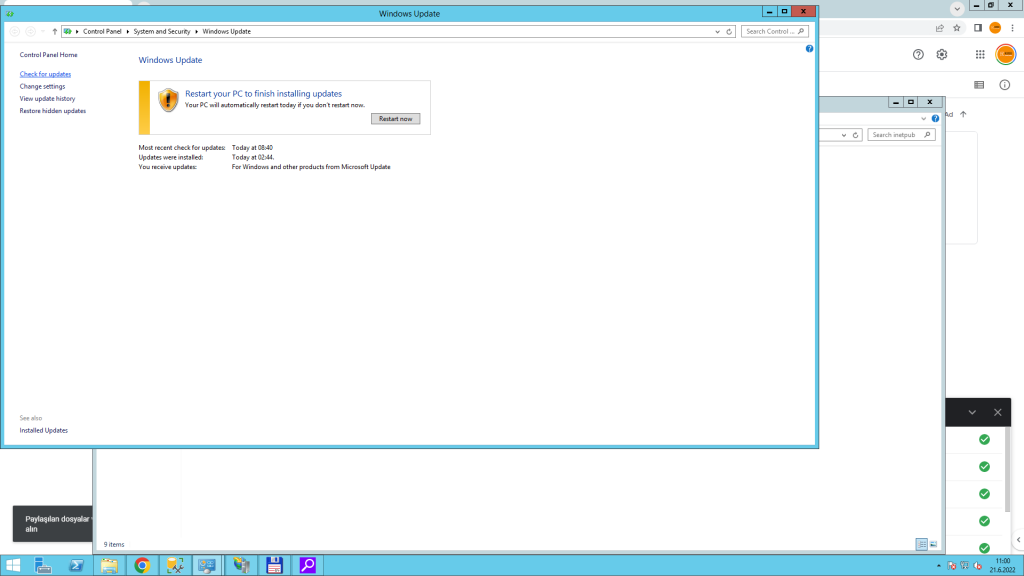Select Control Panel breadcrumb
Image resolution: width=1024 pixels, height=576 pixels.
click(102, 31)
